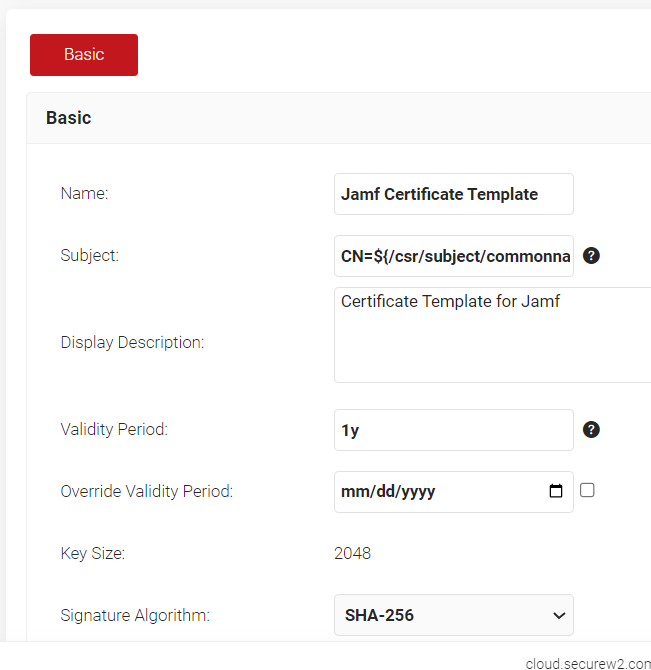Click the Signature Algorithm: label
The height and width of the screenshot is (670, 651).
[x=135, y=615]
